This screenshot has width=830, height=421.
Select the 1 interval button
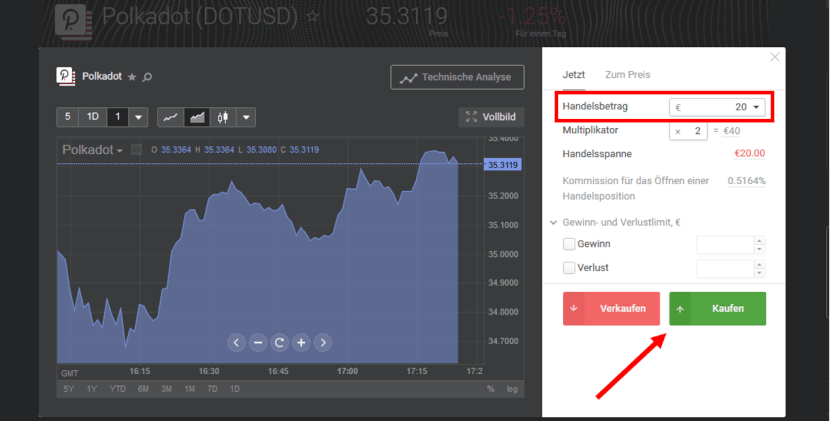pos(118,117)
